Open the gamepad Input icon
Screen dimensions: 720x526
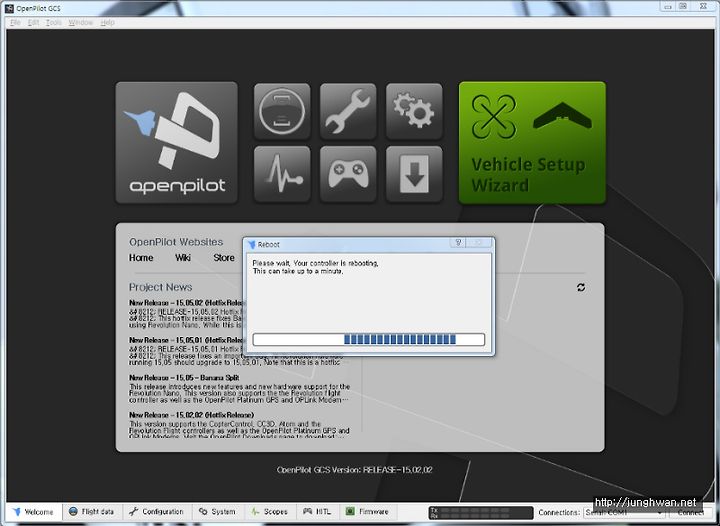(348, 174)
